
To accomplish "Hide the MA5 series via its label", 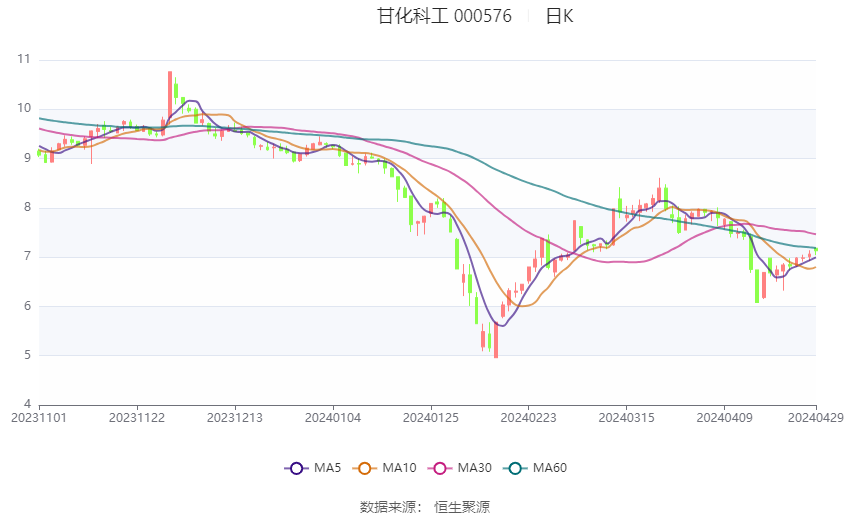I will pyautogui.click(x=327, y=468).
